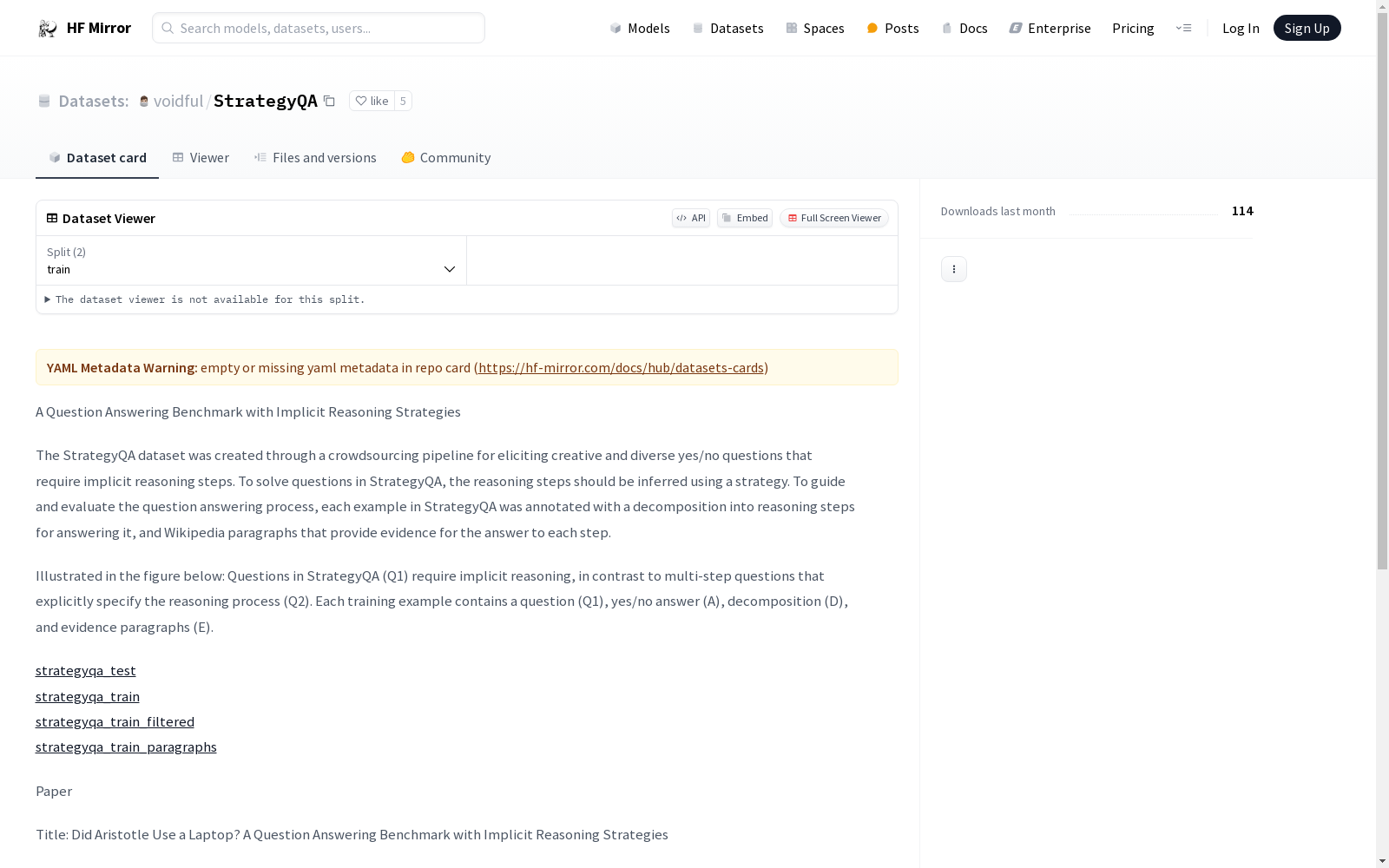Image resolution: width=1389 pixels, height=868 pixels.
Task: Click the Datasets: breadcrumb link
Action: [x=93, y=101]
